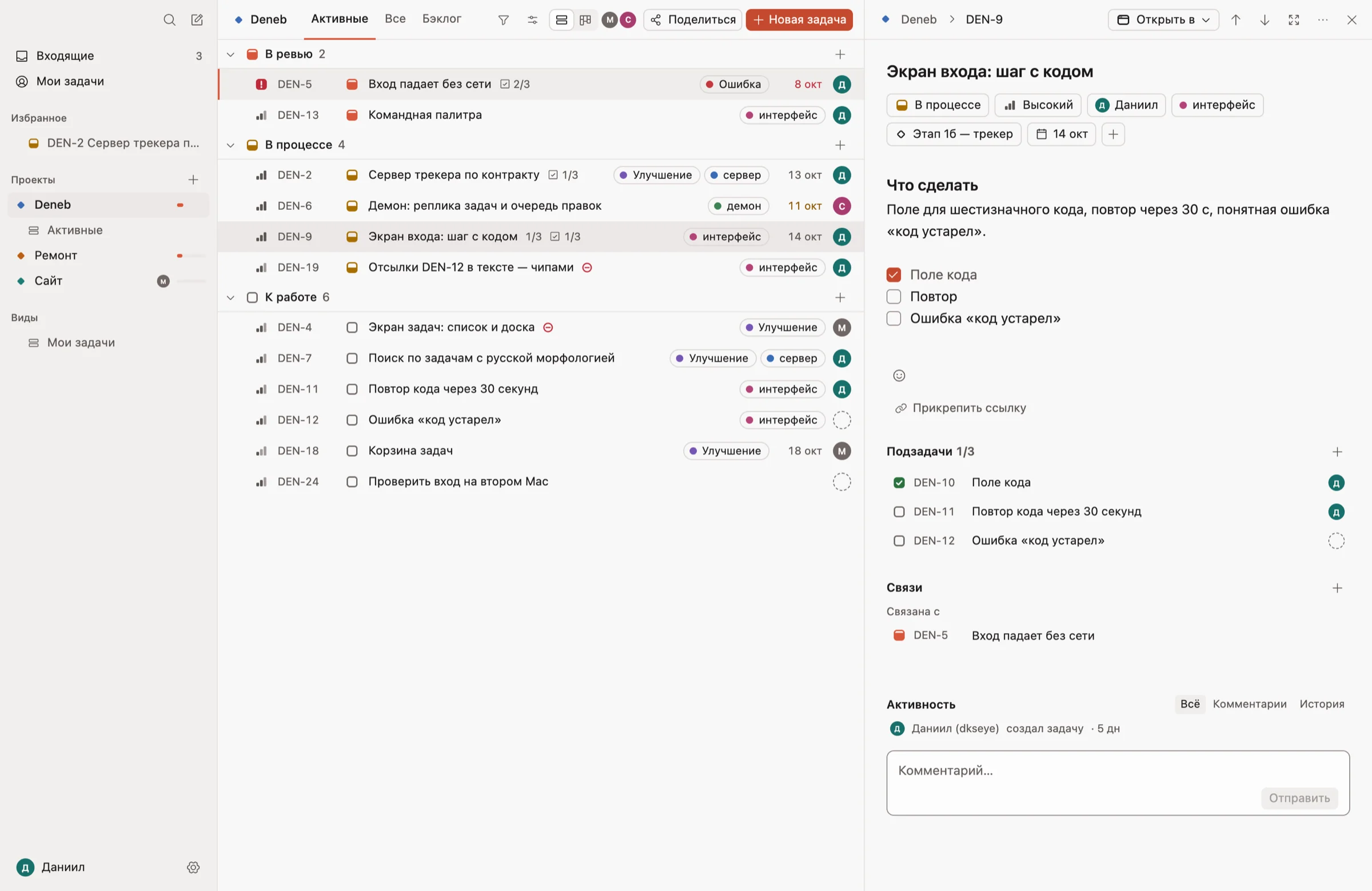Click the Комментарий input field
Viewport: 1372px width, 891px height.
click(1117, 783)
